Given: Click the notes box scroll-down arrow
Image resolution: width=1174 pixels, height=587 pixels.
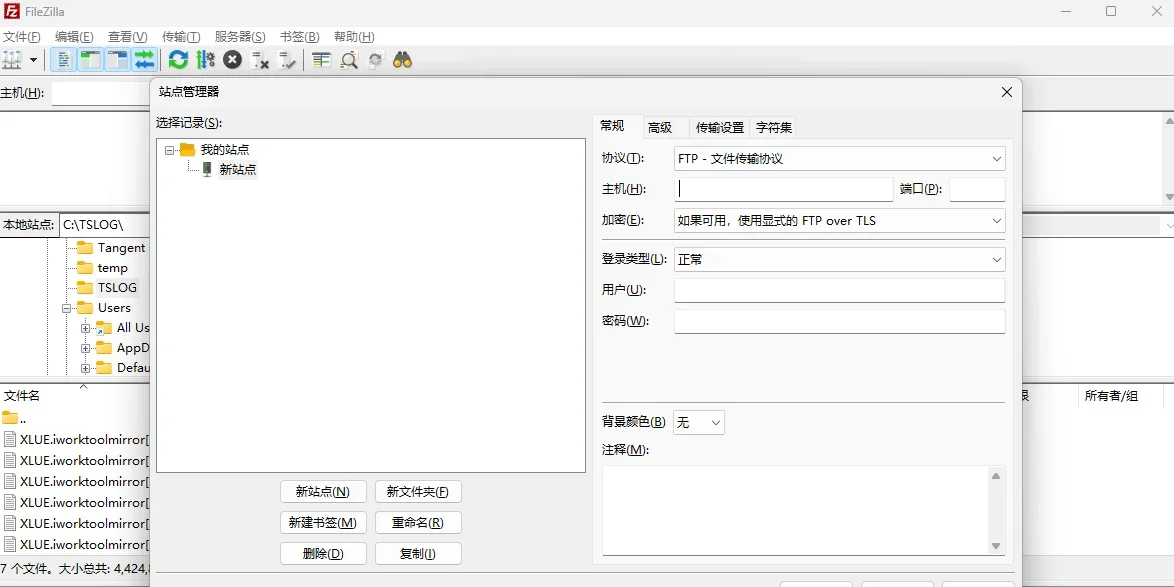Looking at the screenshot, I should (x=996, y=546).
